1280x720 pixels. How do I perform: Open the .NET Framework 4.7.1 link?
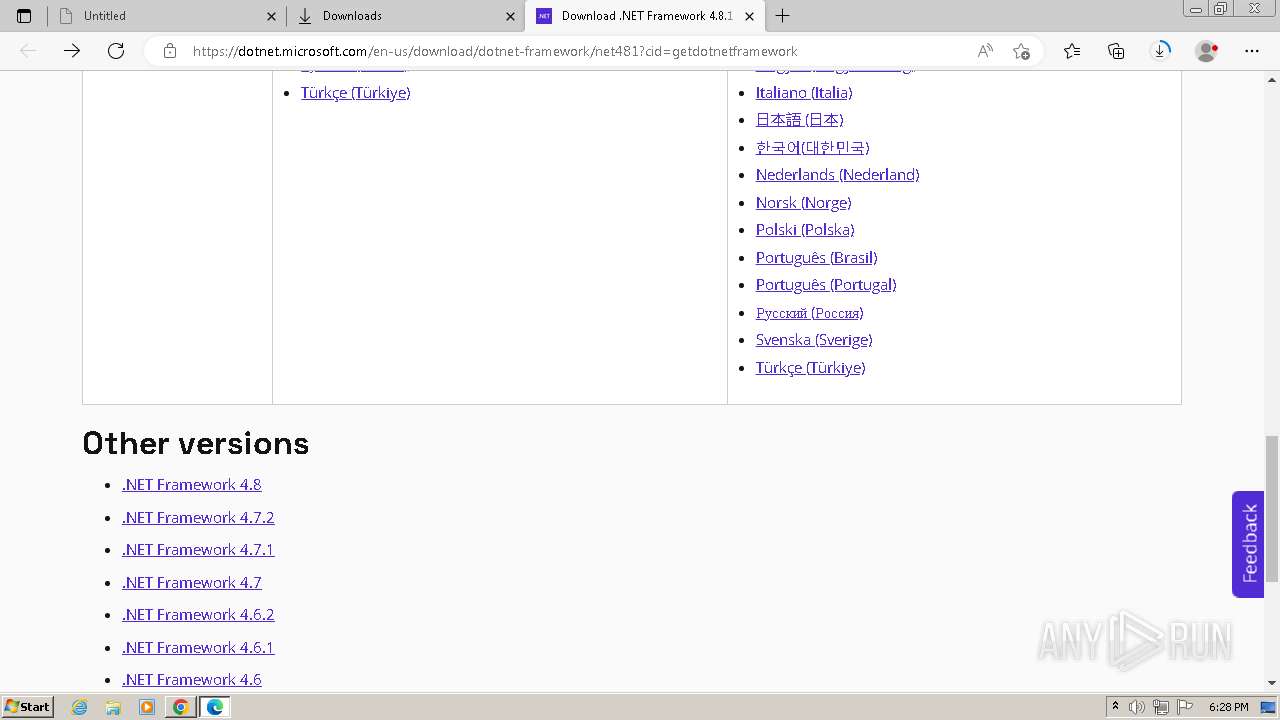pos(198,550)
